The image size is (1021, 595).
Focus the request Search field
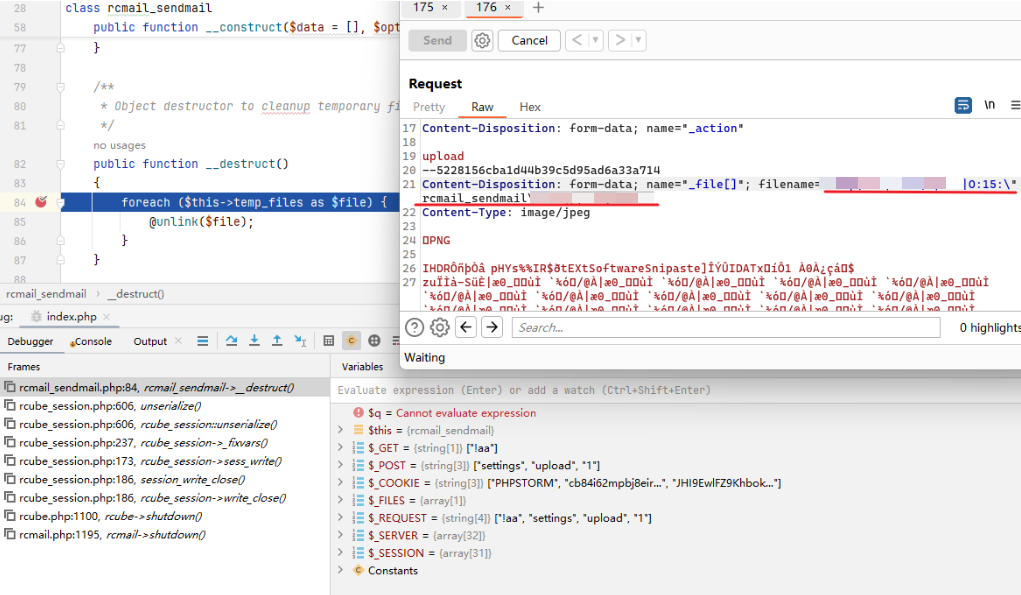point(726,327)
